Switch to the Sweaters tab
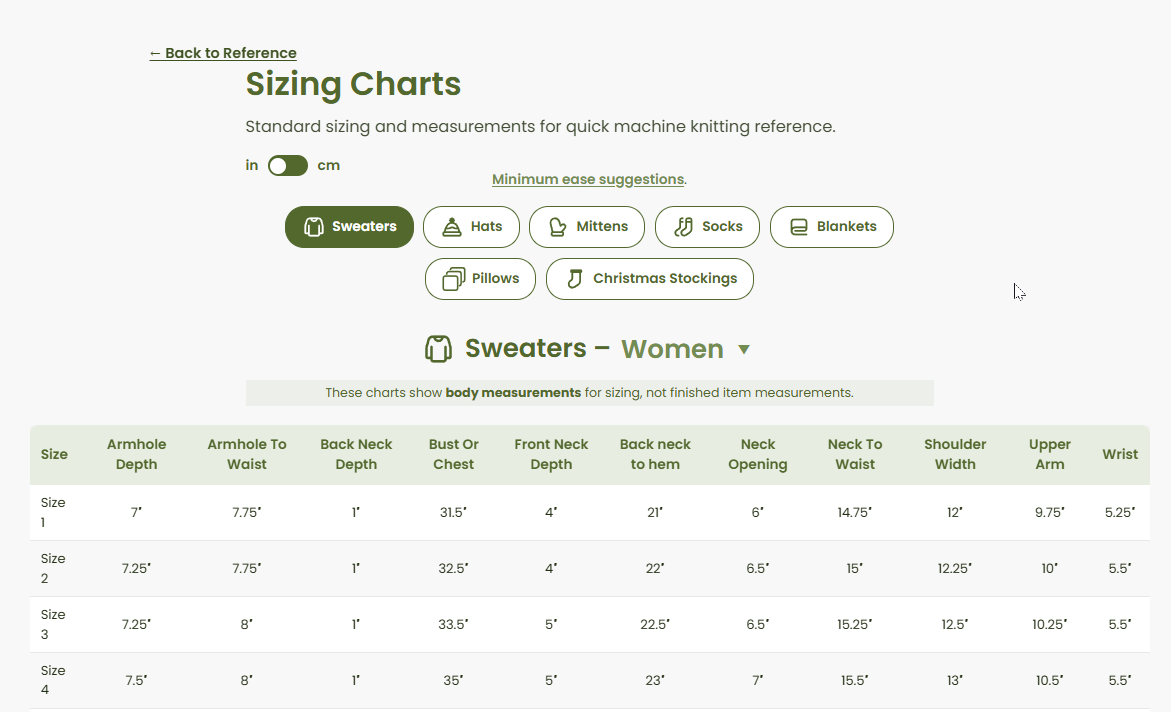 (349, 227)
